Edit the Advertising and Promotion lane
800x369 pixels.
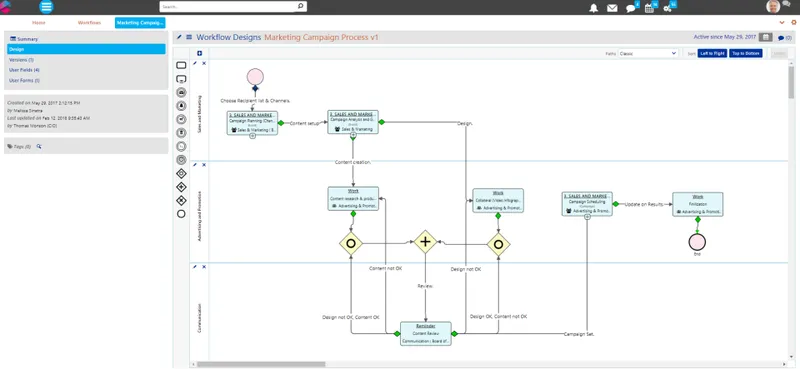point(194,165)
